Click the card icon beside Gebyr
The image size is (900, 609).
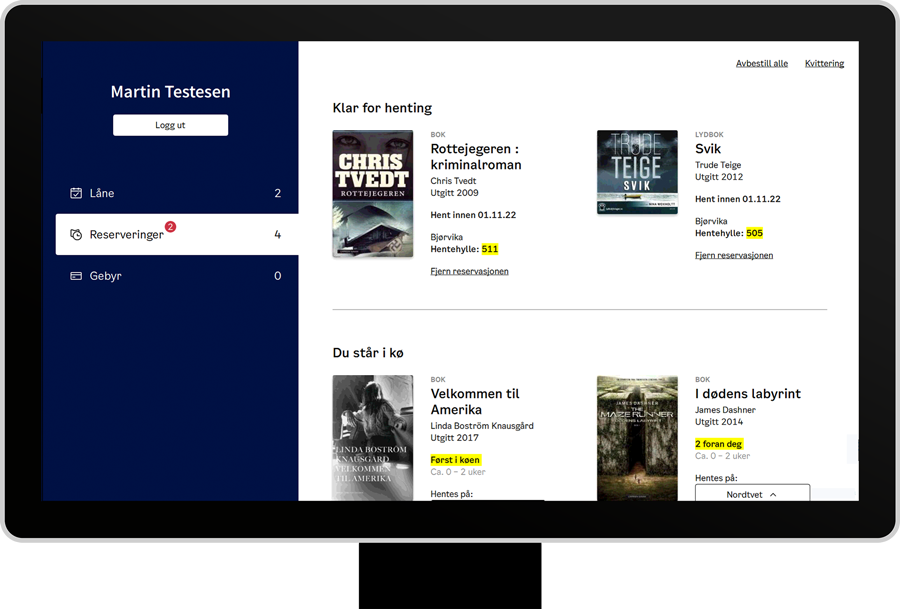76,276
